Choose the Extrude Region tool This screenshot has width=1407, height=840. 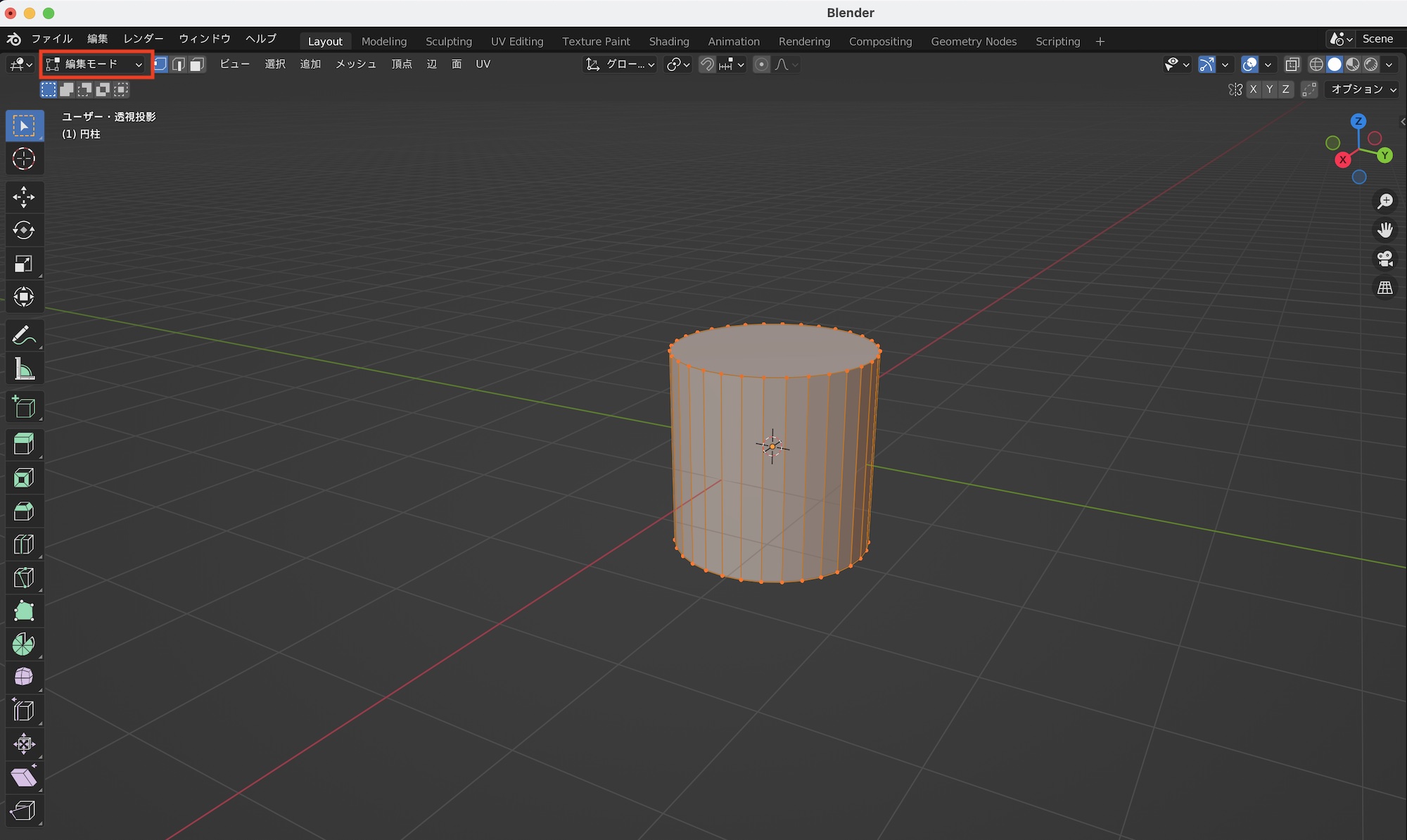click(24, 444)
